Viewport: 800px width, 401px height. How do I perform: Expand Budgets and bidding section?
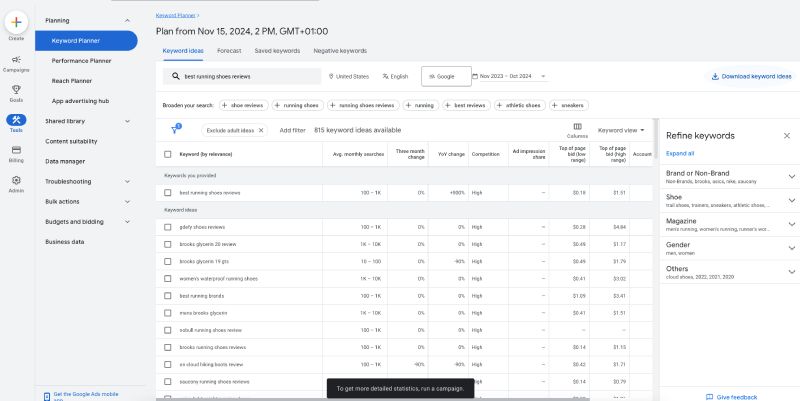(127, 221)
